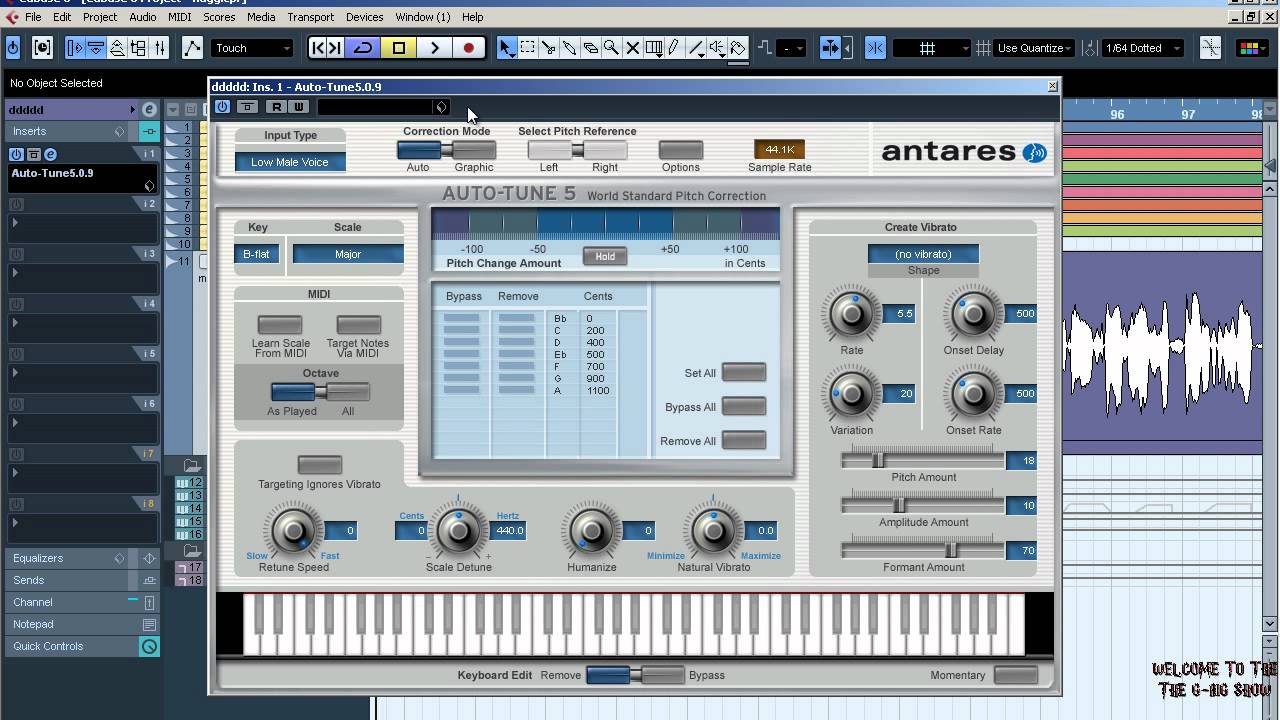Toggle Read automation R in plugin window
Viewport: 1280px width, 720px height.
pos(277,107)
